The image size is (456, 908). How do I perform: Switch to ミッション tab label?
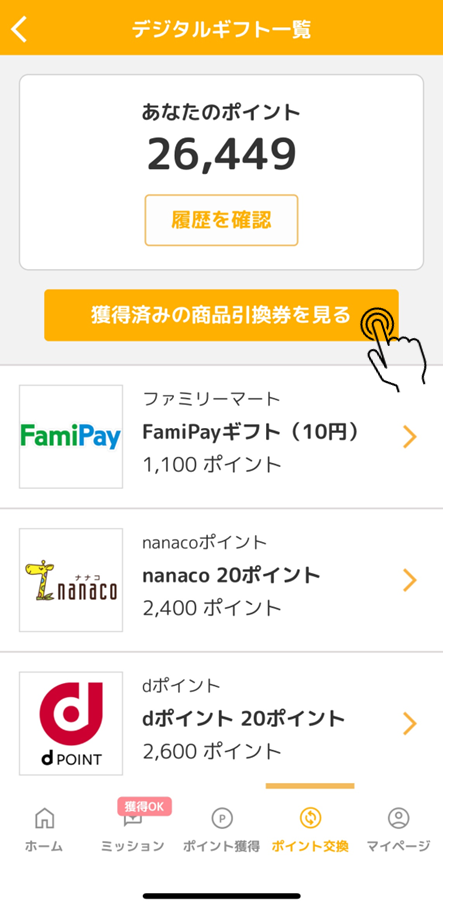click(x=133, y=846)
